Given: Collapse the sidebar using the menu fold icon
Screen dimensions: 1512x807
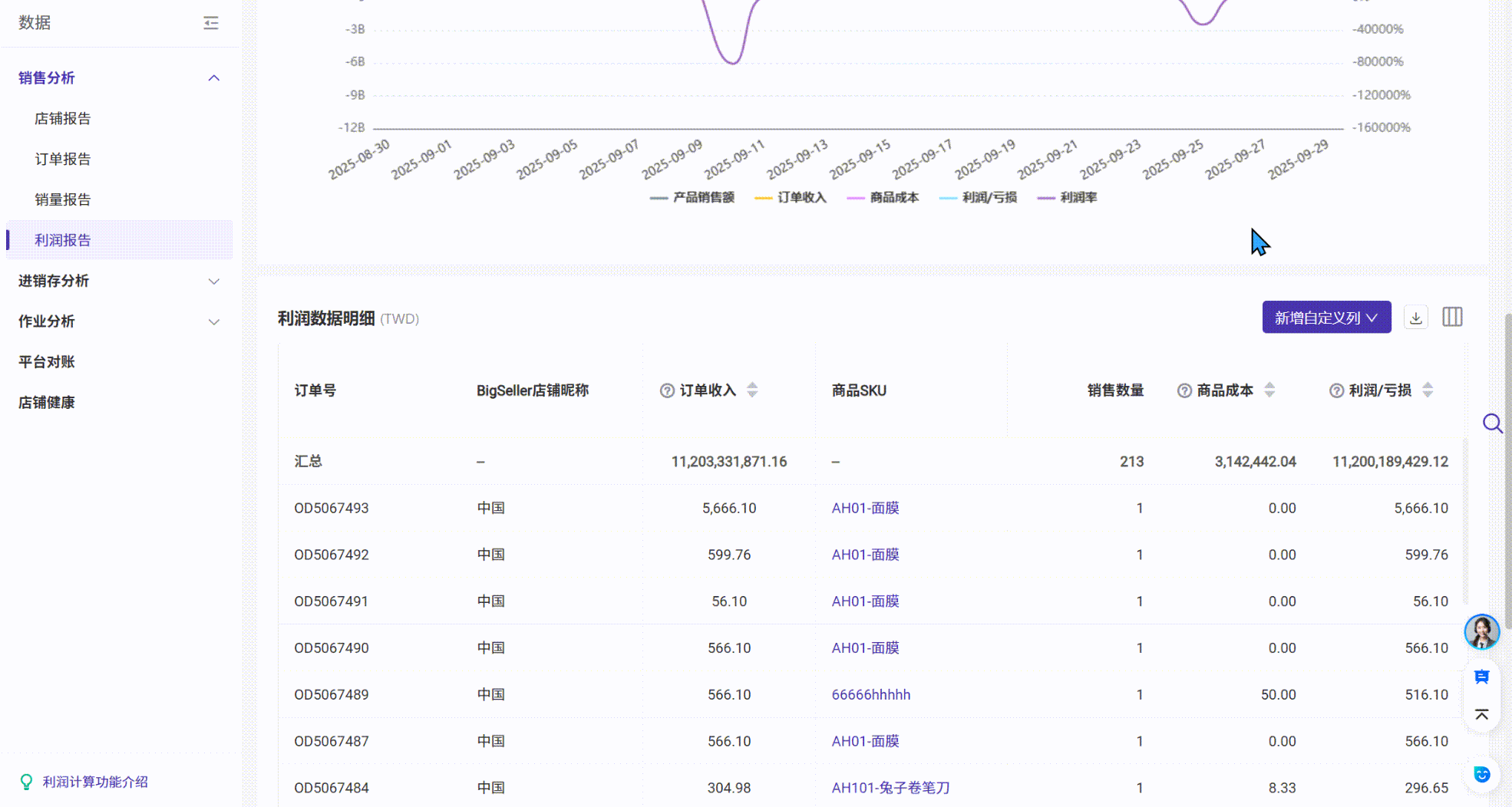Looking at the screenshot, I should tap(211, 23).
